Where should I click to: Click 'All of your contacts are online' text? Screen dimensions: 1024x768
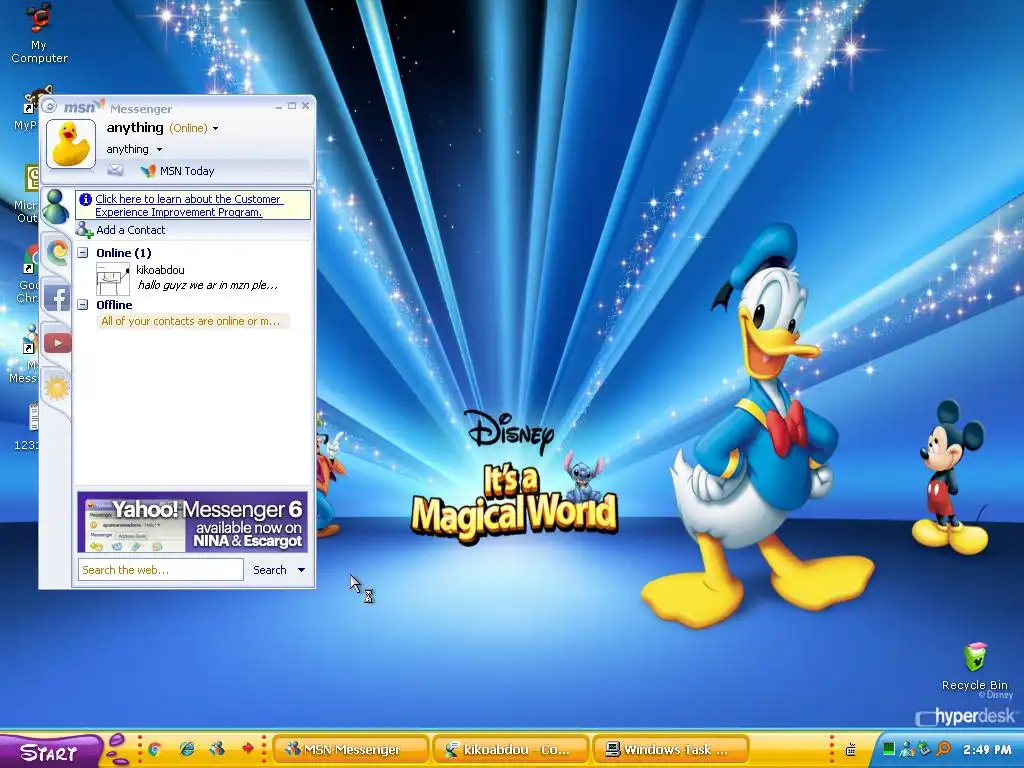point(190,321)
